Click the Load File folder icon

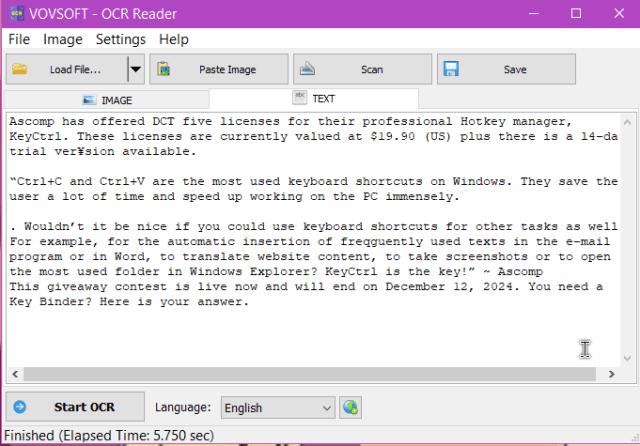20,69
